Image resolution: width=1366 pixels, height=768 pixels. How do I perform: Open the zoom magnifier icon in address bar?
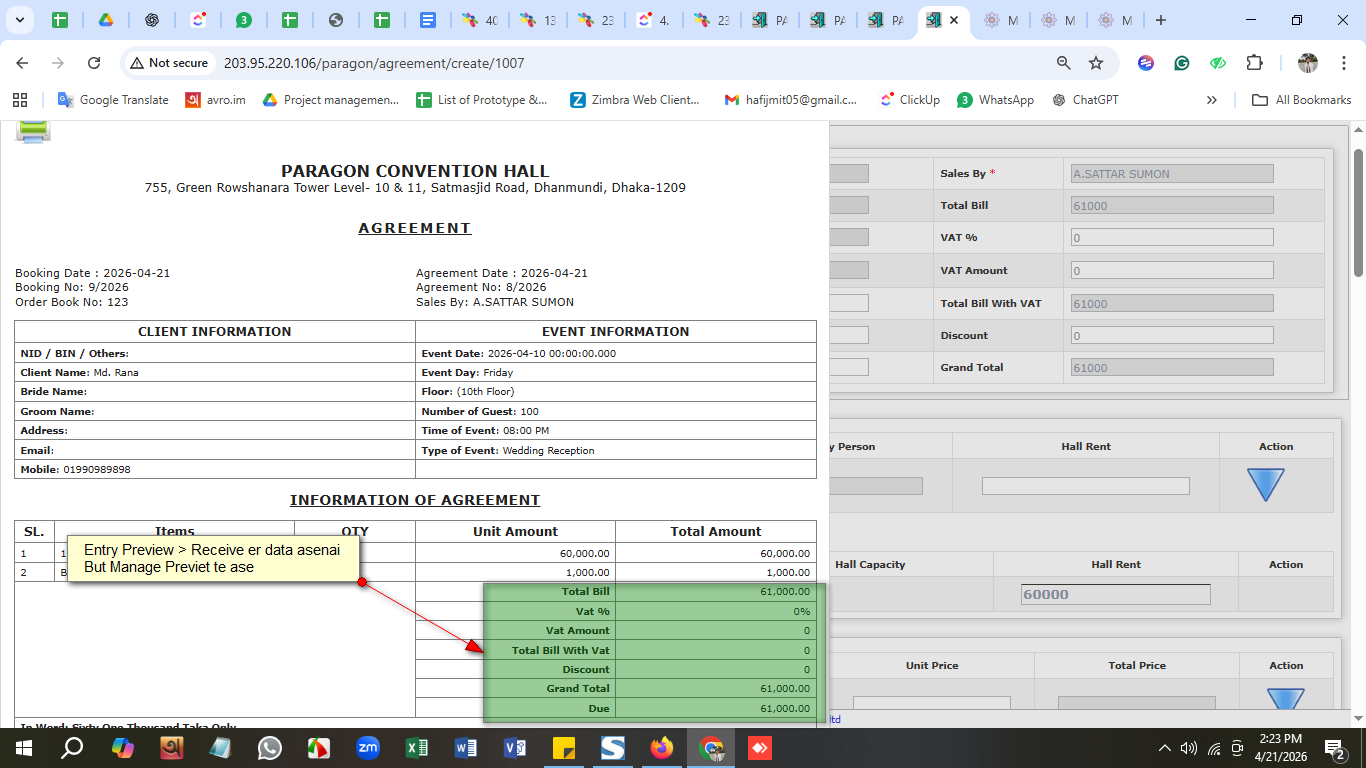[1064, 63]
